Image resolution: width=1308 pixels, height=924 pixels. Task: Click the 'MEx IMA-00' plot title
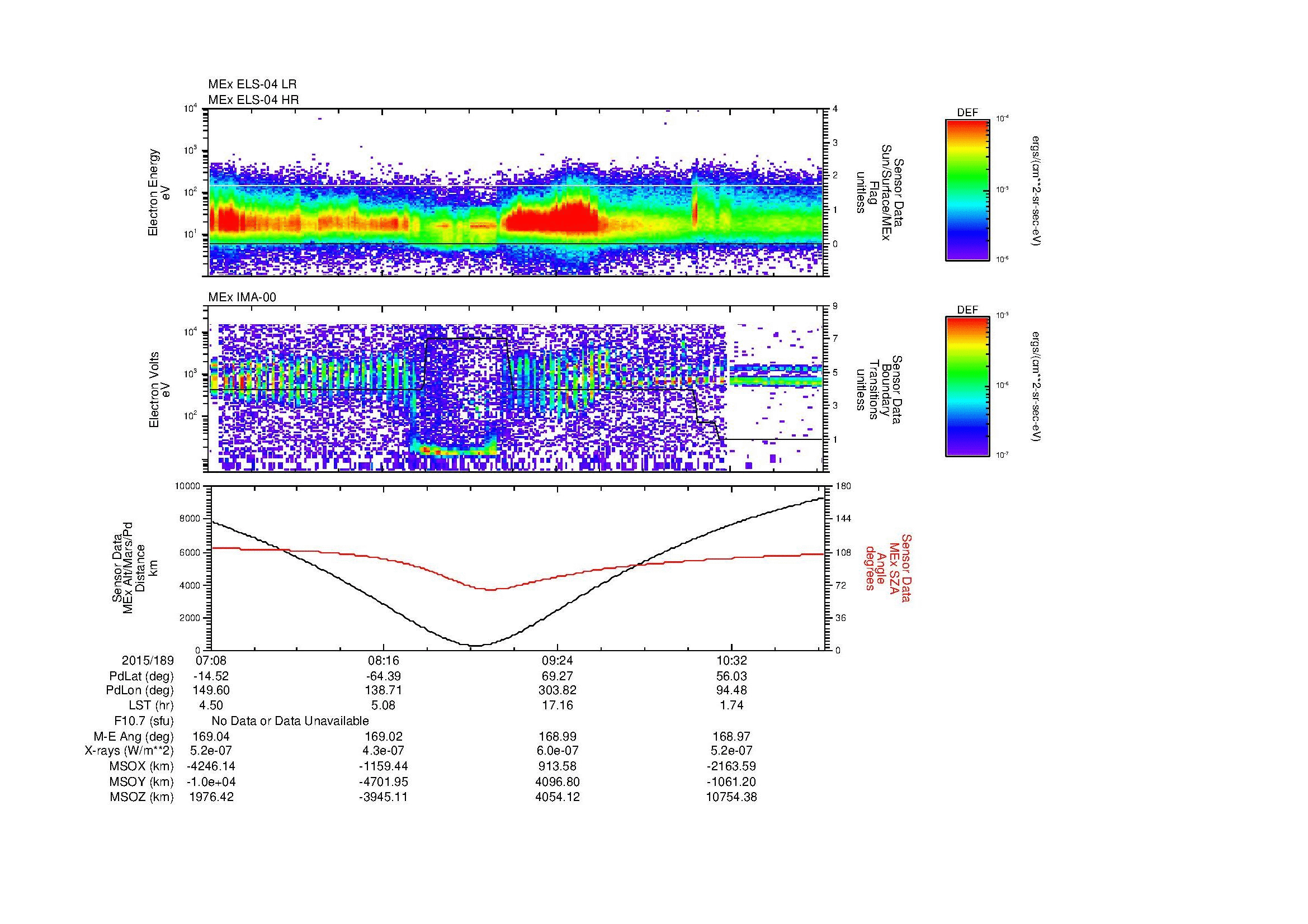coord(242,297)
